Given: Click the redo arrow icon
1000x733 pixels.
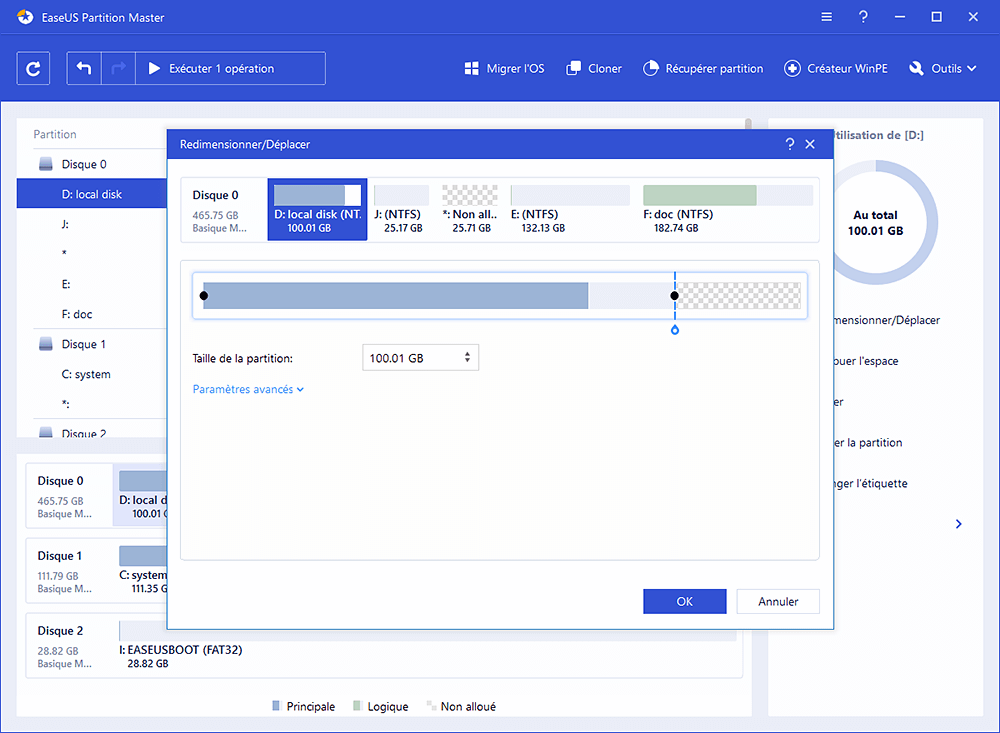Looking at the screenshot, I should click(118, 68).
